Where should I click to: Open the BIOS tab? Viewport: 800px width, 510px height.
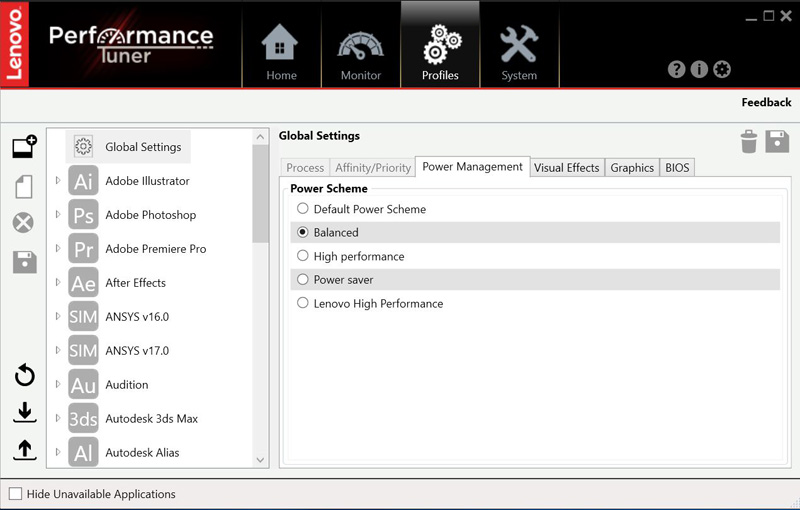tap(677, 168)
